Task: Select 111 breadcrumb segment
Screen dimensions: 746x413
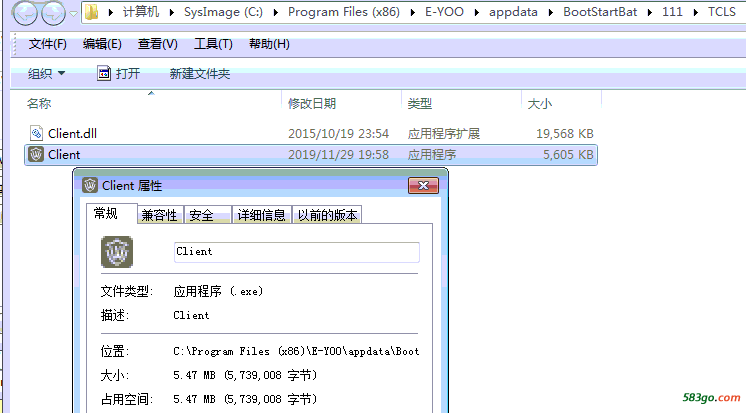Action: coord(672,12)
